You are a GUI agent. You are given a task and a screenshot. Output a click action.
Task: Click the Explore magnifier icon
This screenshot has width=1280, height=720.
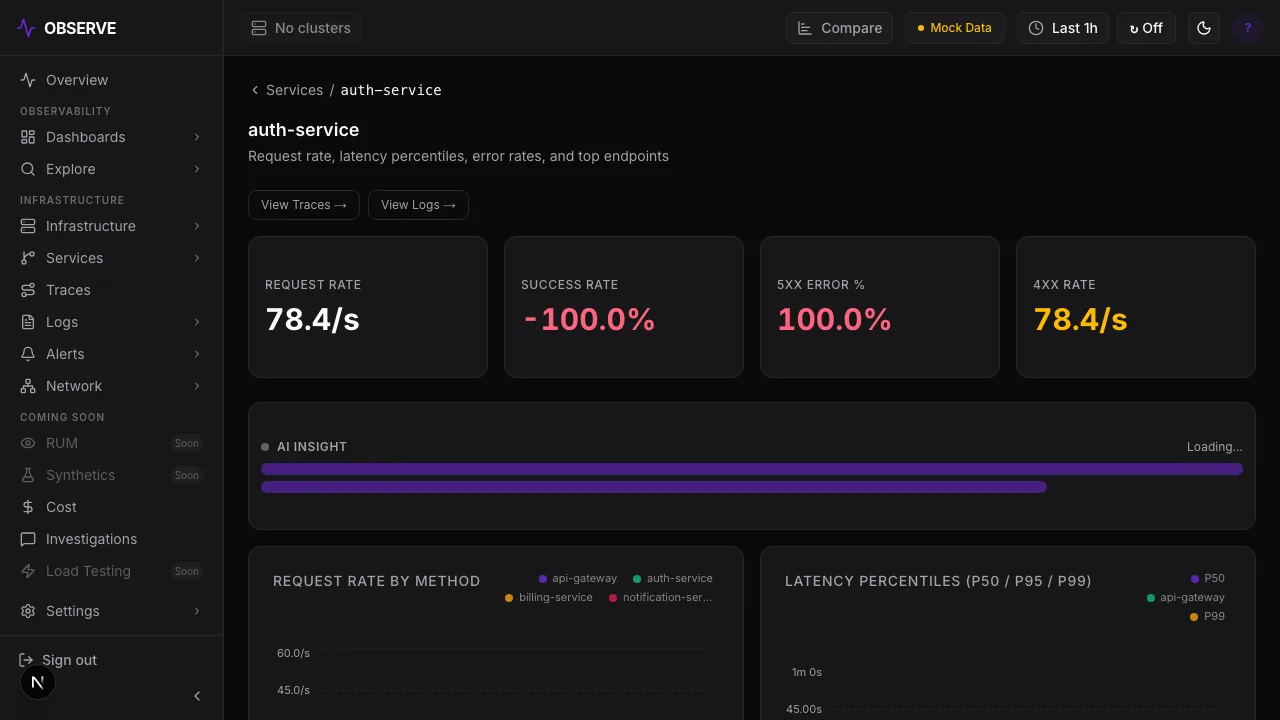point(28,169)
